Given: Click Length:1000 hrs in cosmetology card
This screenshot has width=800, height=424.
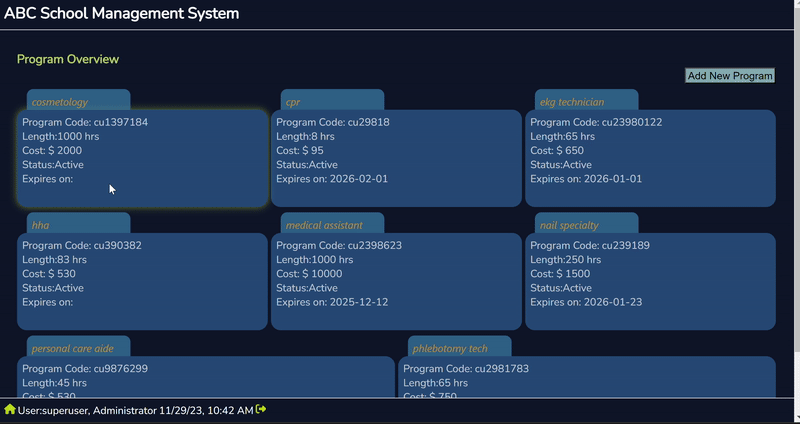Looking at the screenshot, I should 61,137.
